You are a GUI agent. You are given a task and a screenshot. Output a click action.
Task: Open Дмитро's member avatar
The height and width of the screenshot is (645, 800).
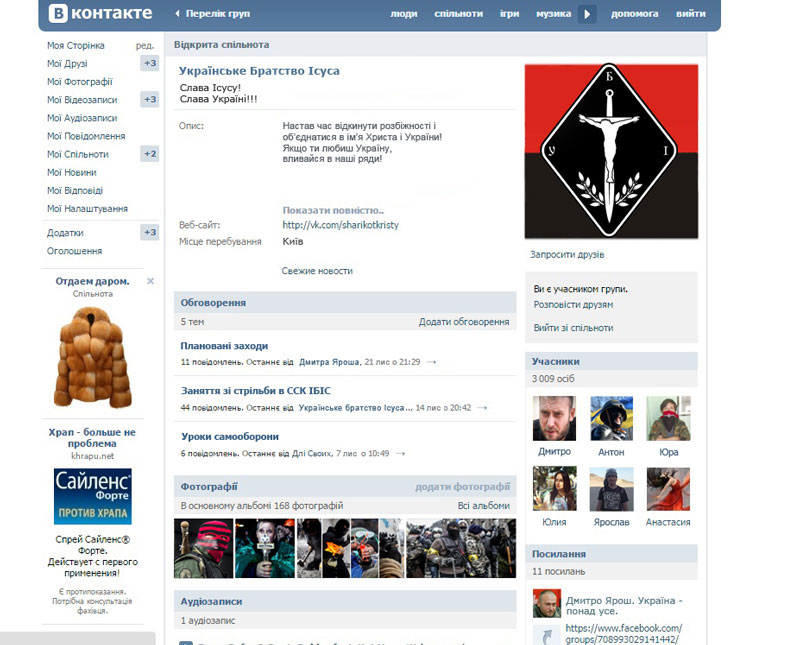(x=554, y=418)
